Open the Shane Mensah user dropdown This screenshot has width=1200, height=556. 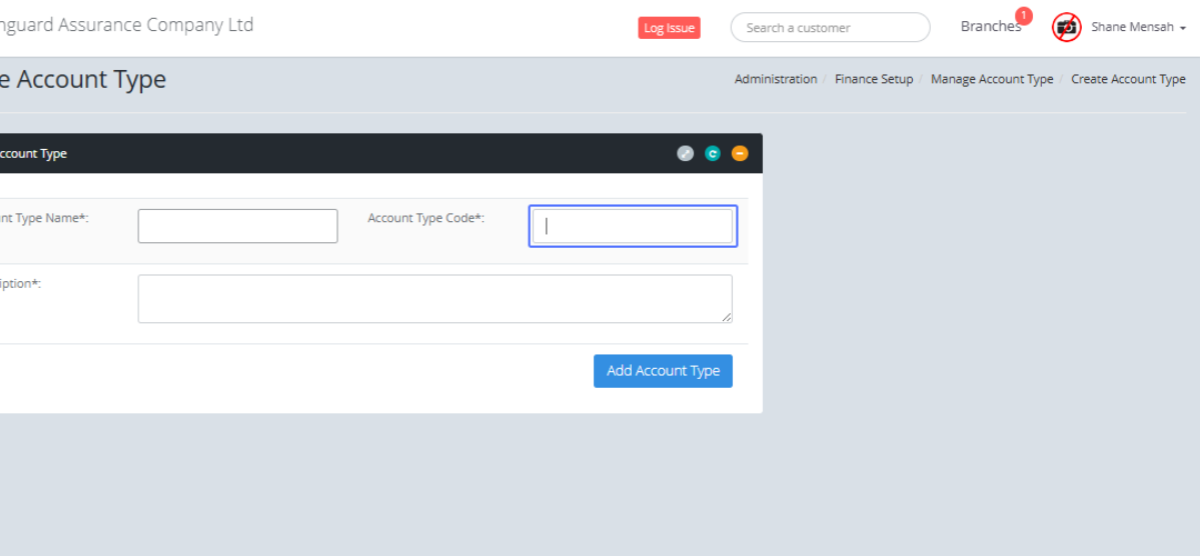point(1132,28)
